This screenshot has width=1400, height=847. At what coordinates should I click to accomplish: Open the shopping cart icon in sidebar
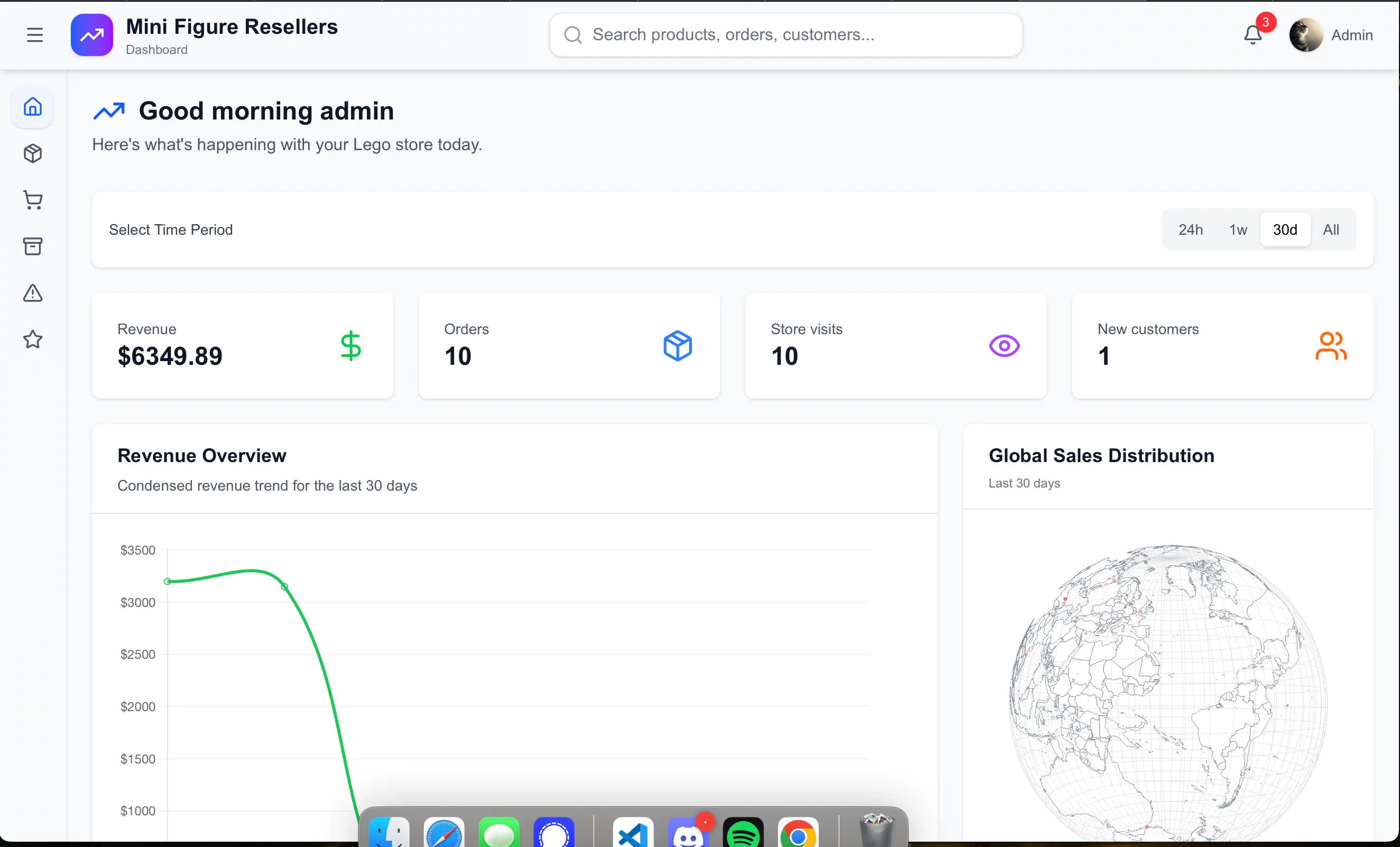point(32,200)
